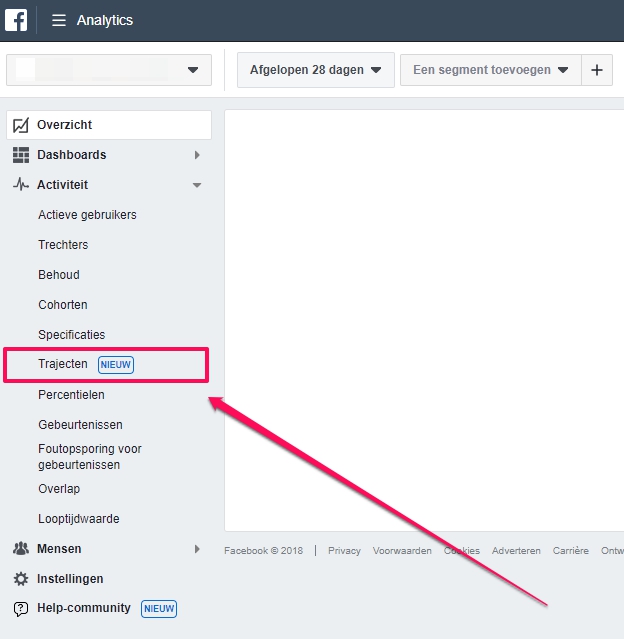Click the Mensen people icon
This screenshot has height=639, width=624.
(x=20, y=549)
